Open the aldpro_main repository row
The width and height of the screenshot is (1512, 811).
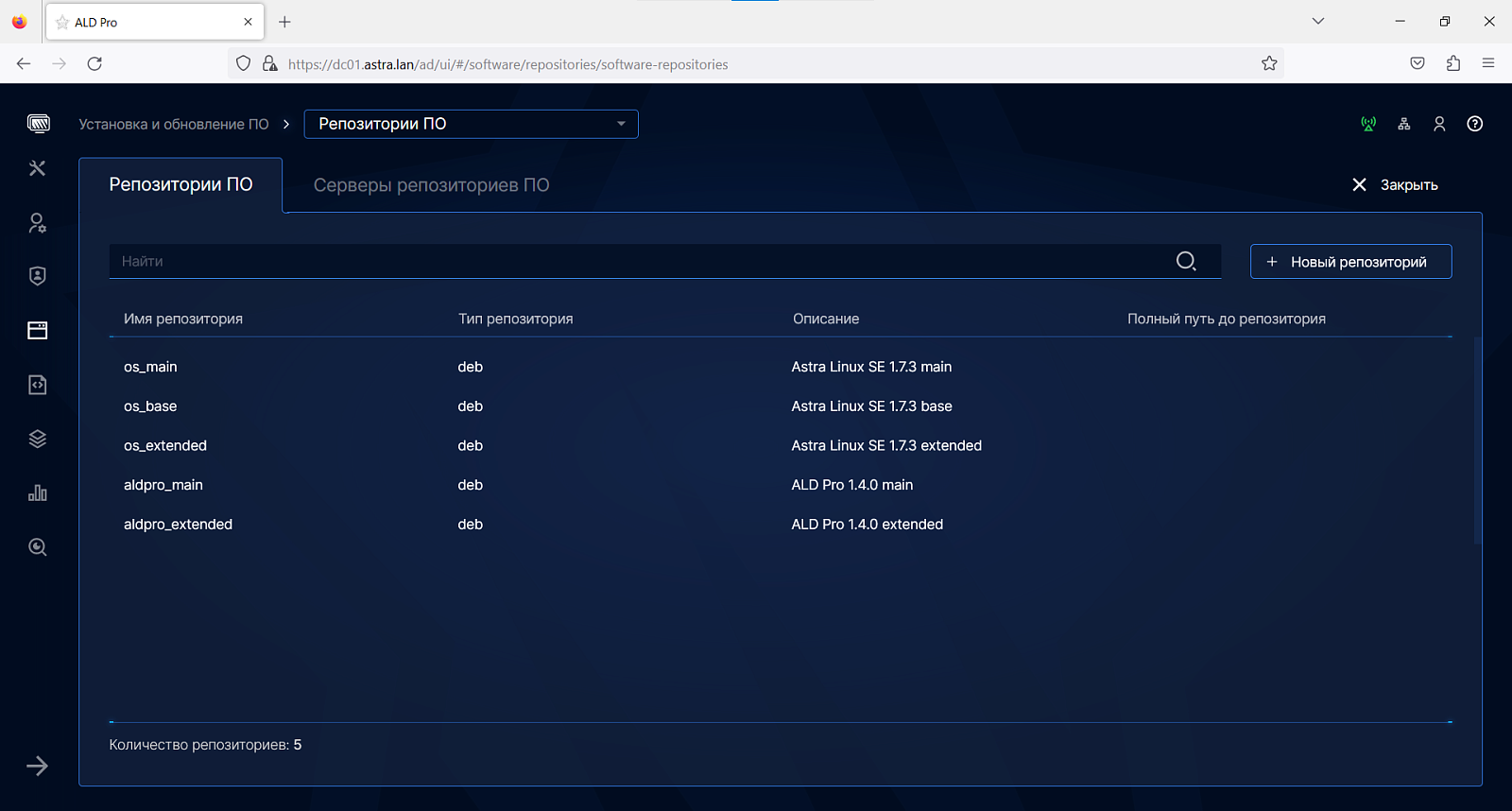click(x=781, y=485)
